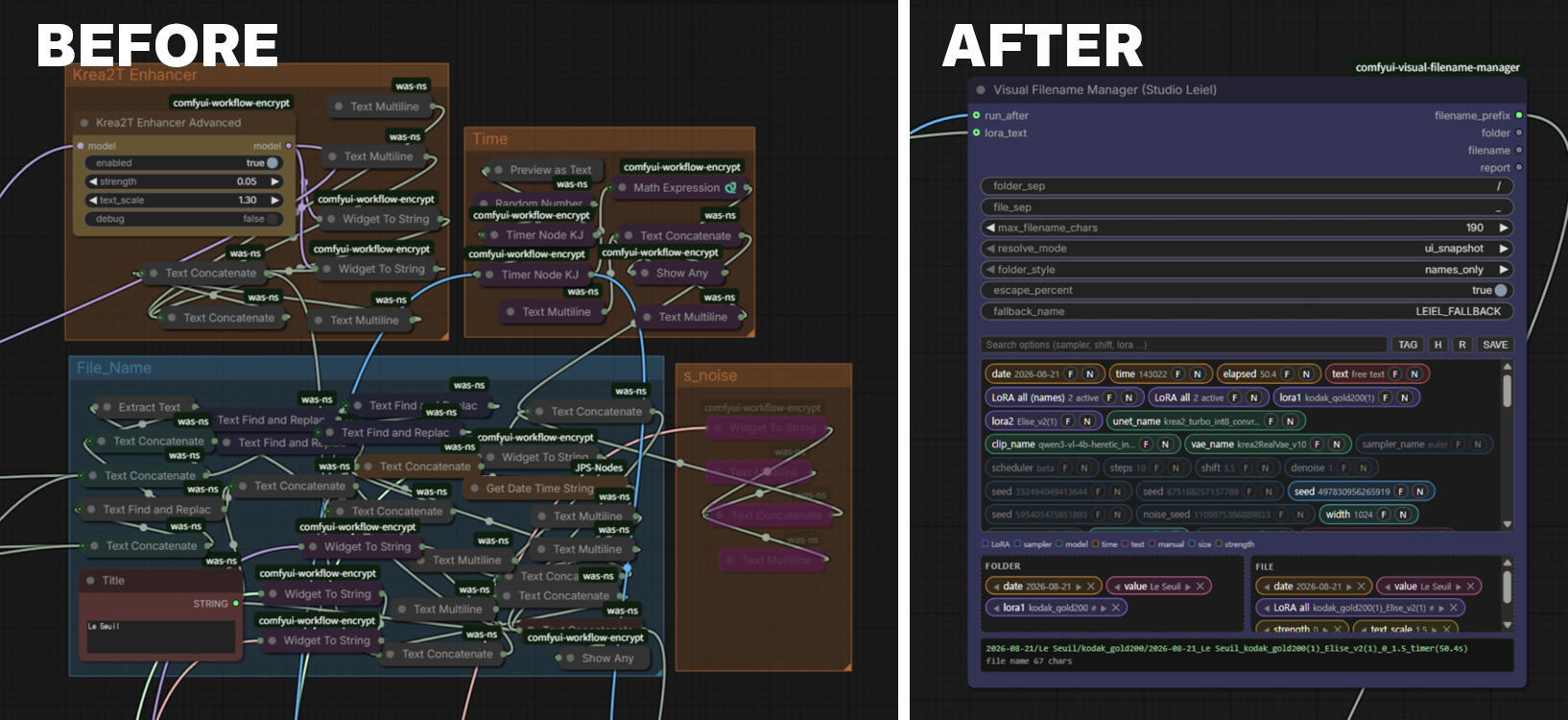This screenshot has height=720, width=1568.
Task: Click the R button
Action: coord(1462,345)
